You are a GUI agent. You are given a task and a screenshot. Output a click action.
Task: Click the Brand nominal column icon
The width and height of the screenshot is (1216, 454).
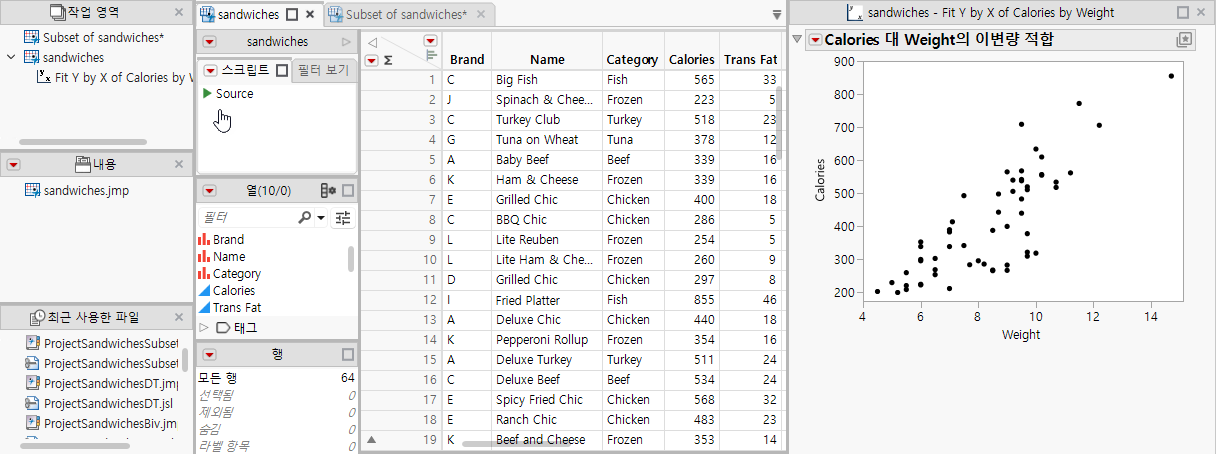[204, 240]
